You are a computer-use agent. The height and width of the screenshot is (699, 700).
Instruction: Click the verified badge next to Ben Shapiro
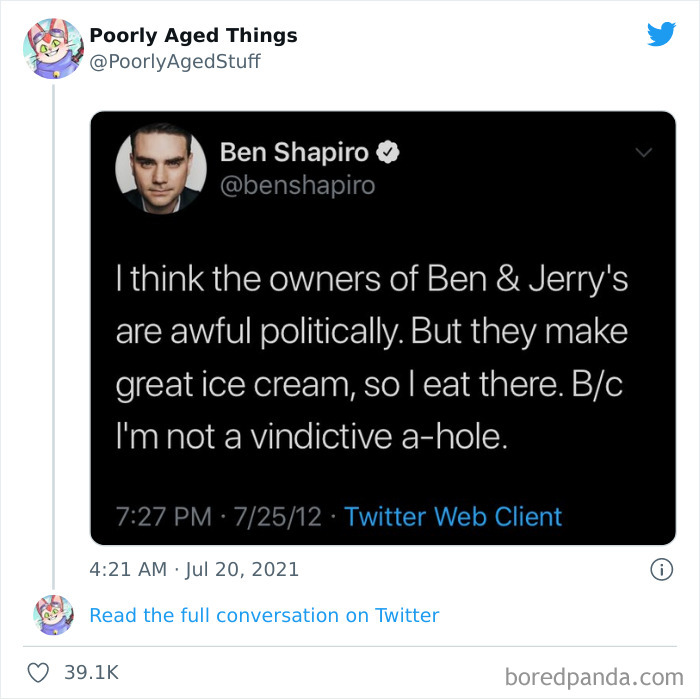391,153
